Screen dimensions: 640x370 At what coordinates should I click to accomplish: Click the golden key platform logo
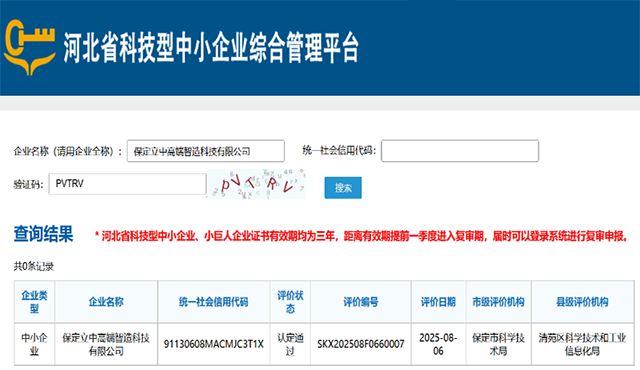(x=29, y=47)
